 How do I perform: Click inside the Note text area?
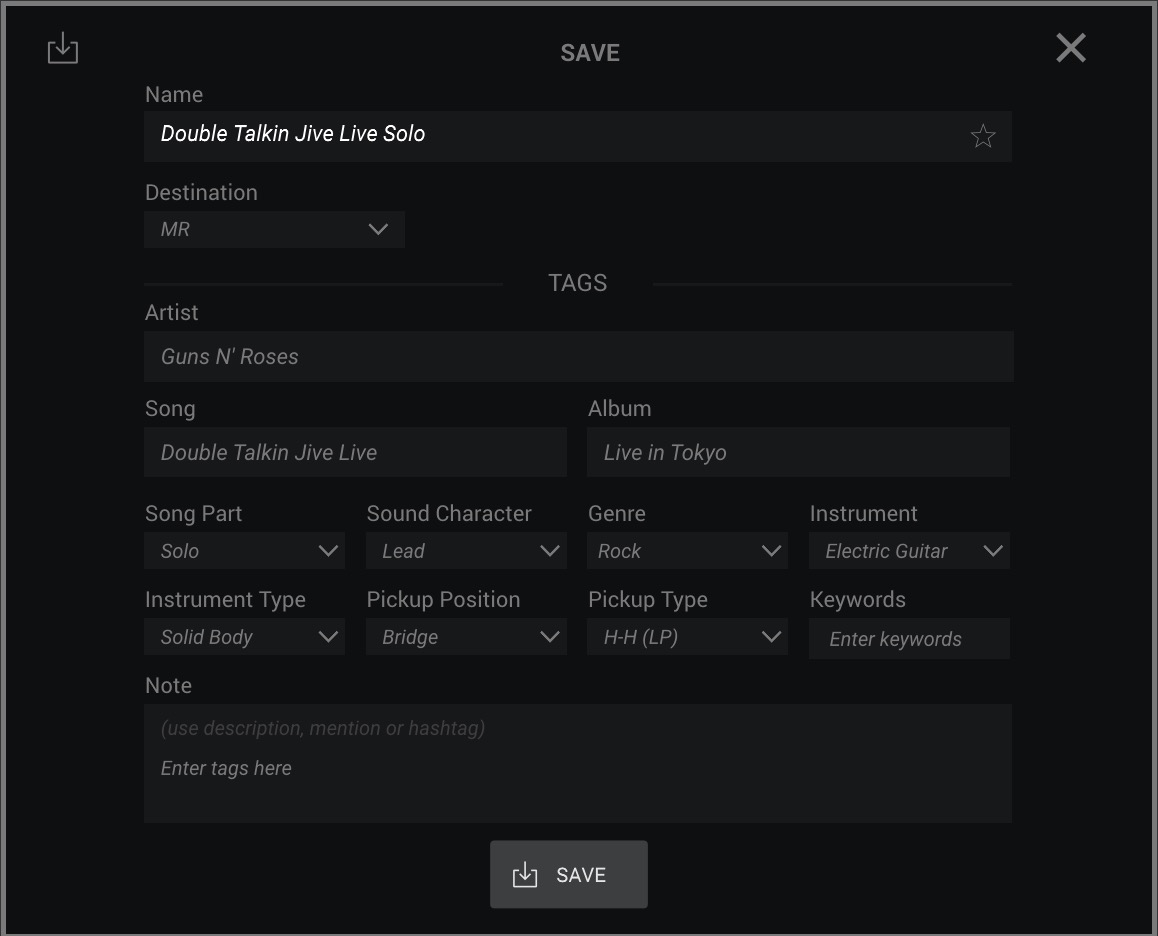pos(578,764)
